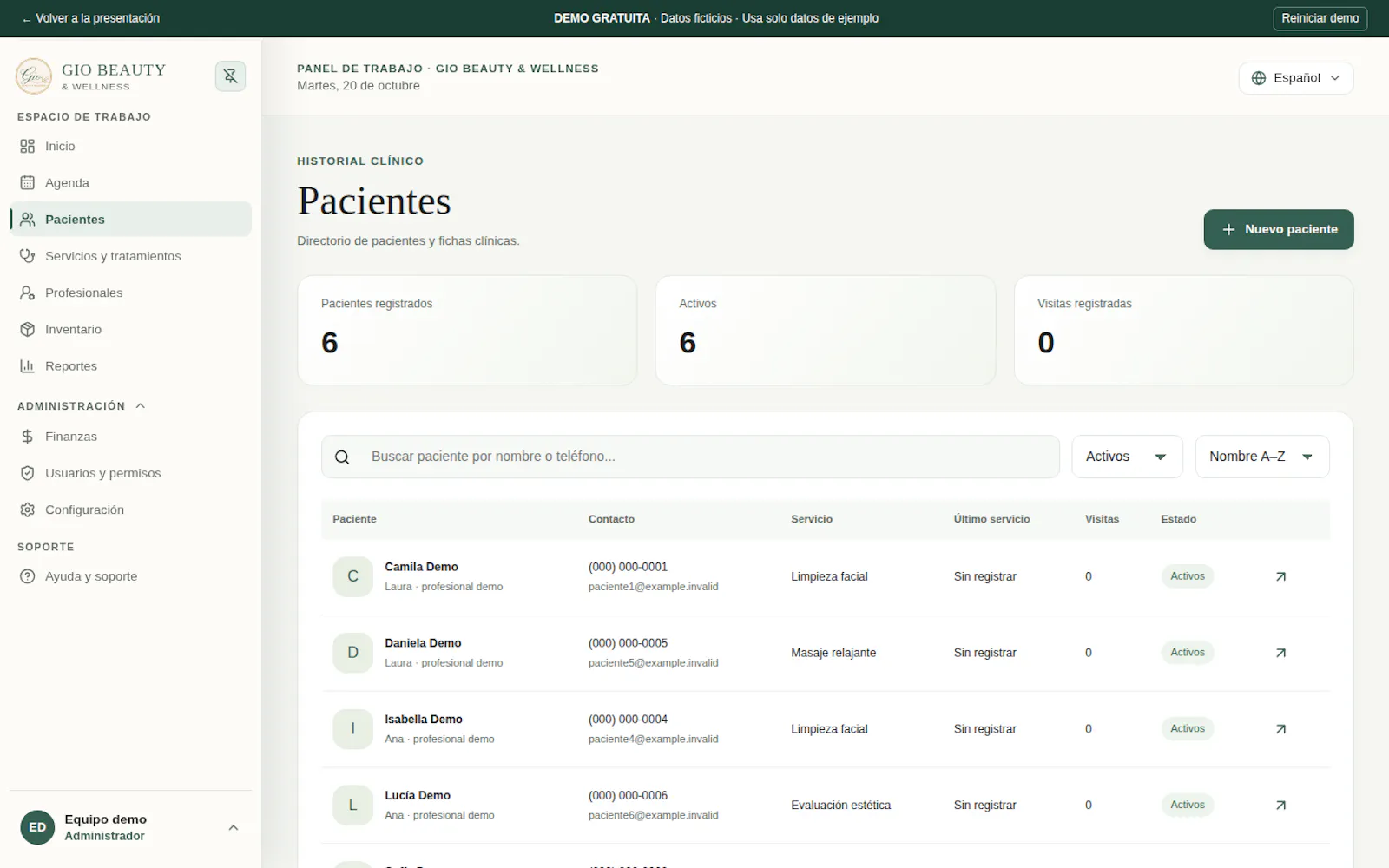Click the C avatar for Camila Demo
This screenshot has height=868, width=1389.
click(353, 576)
